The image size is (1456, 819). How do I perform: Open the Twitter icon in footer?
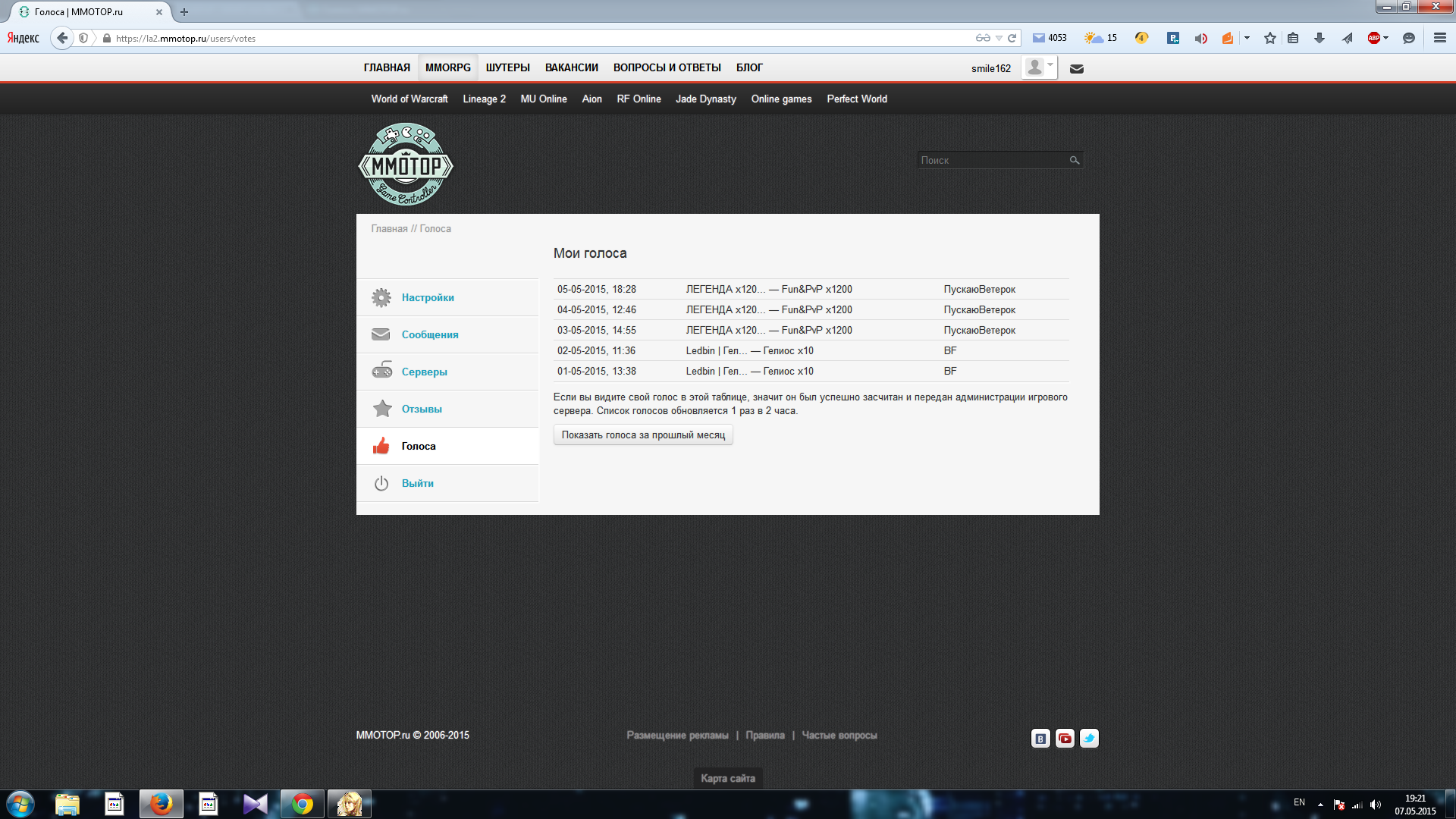point(1089,739)
